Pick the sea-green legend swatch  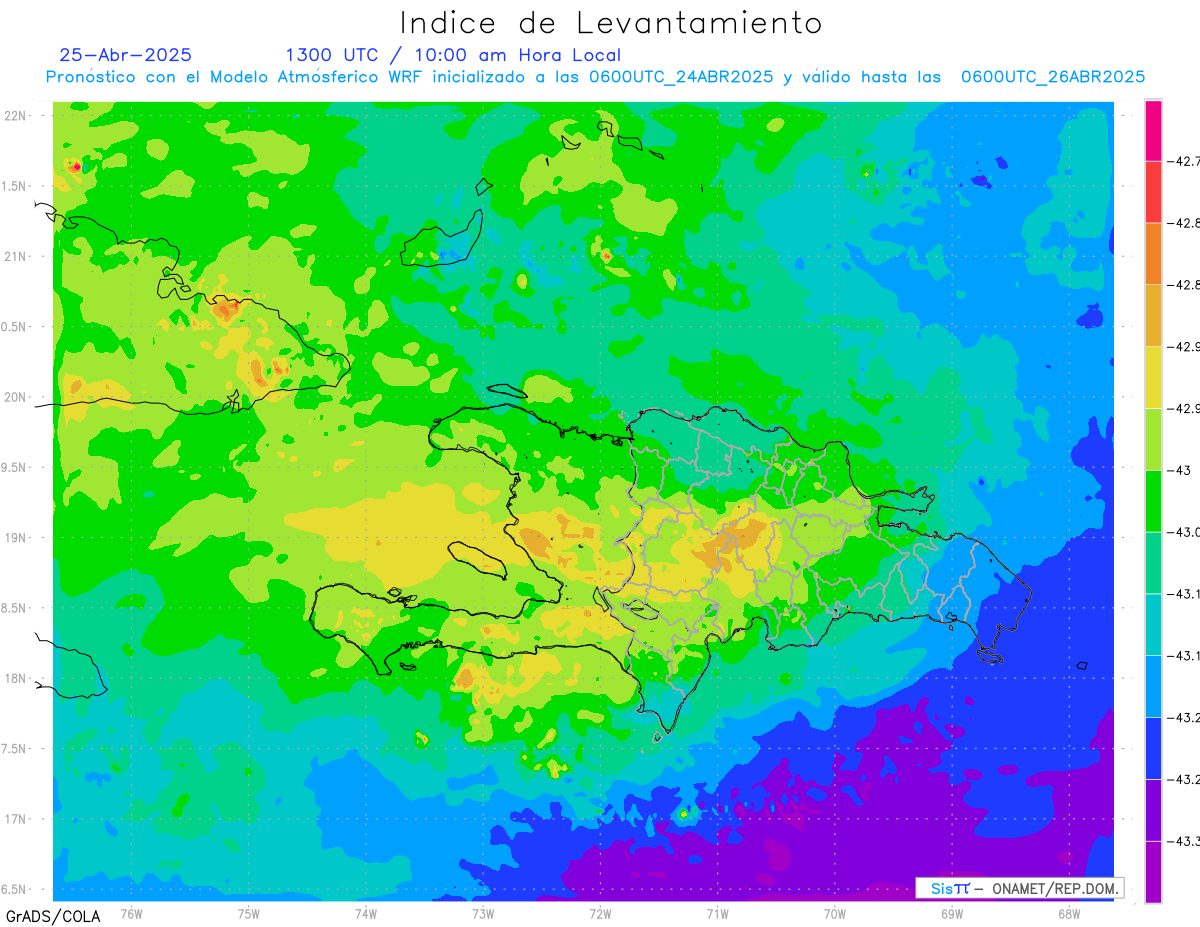click(x=1153, y=563)
